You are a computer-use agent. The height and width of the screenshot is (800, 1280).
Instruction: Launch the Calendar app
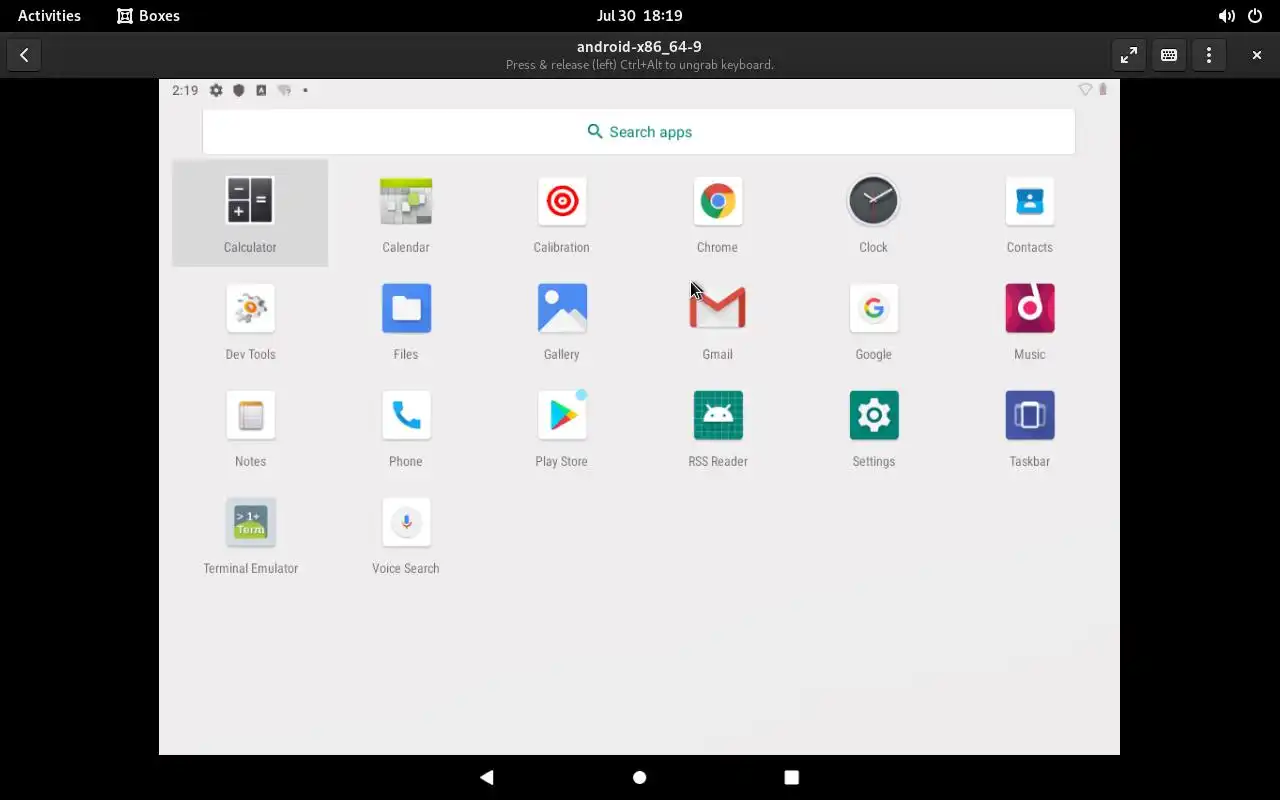pyautogui.click(x=406, y=213)
